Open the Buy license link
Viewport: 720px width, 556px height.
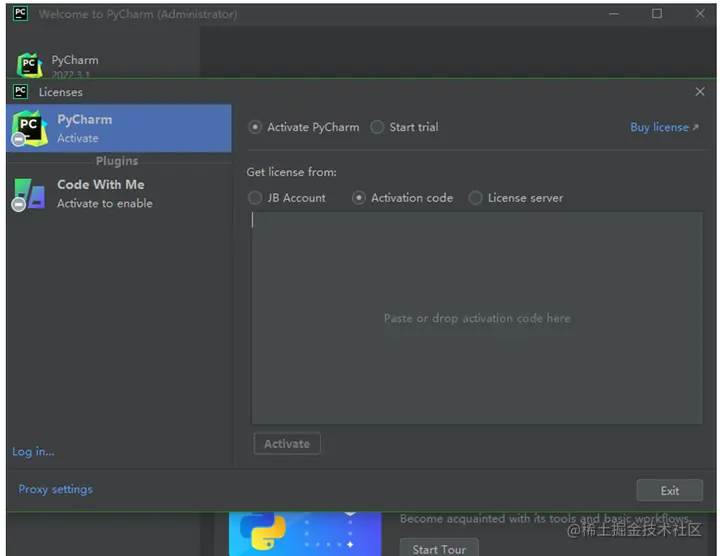tap(664, 127)
